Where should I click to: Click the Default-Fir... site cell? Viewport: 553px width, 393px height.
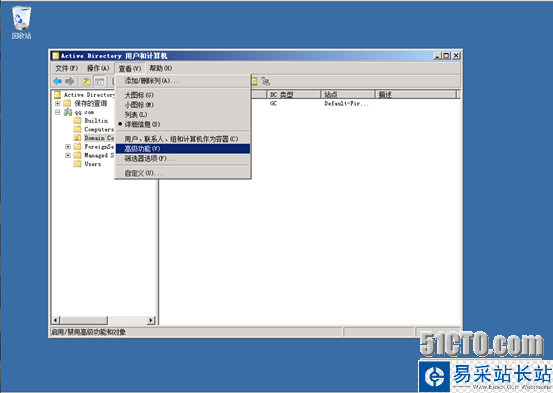click(x=346, y=104)
